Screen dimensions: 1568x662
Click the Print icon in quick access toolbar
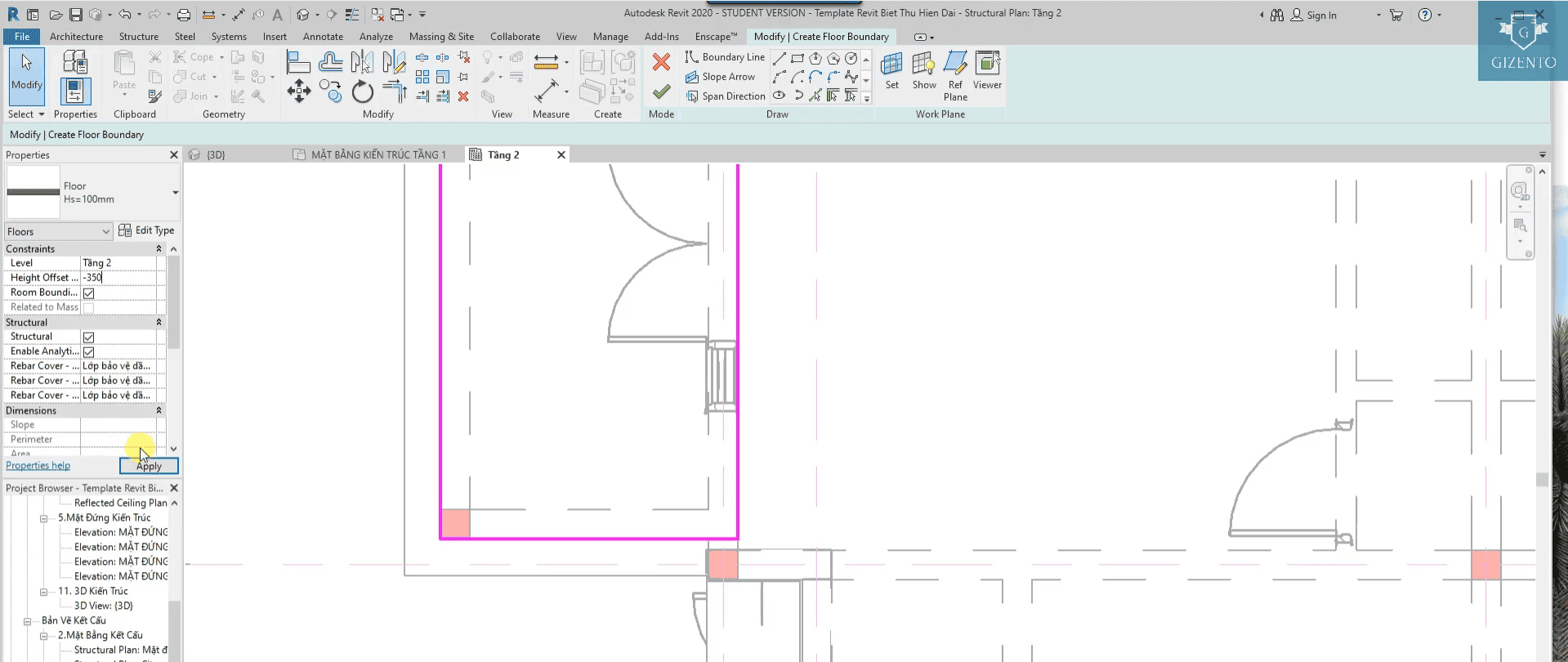point(184,15)
